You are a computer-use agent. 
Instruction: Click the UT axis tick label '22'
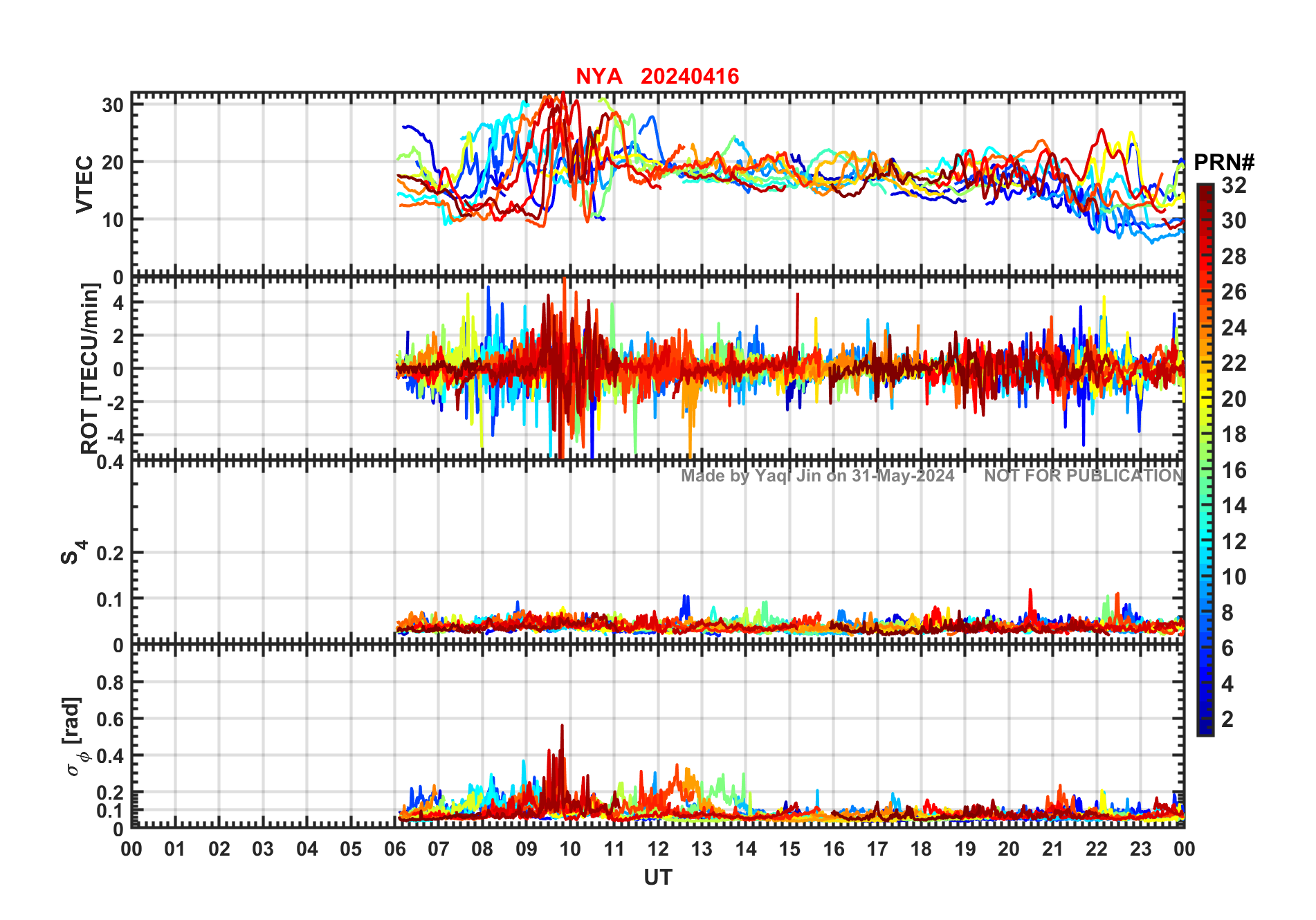[x=1097, y=849]
